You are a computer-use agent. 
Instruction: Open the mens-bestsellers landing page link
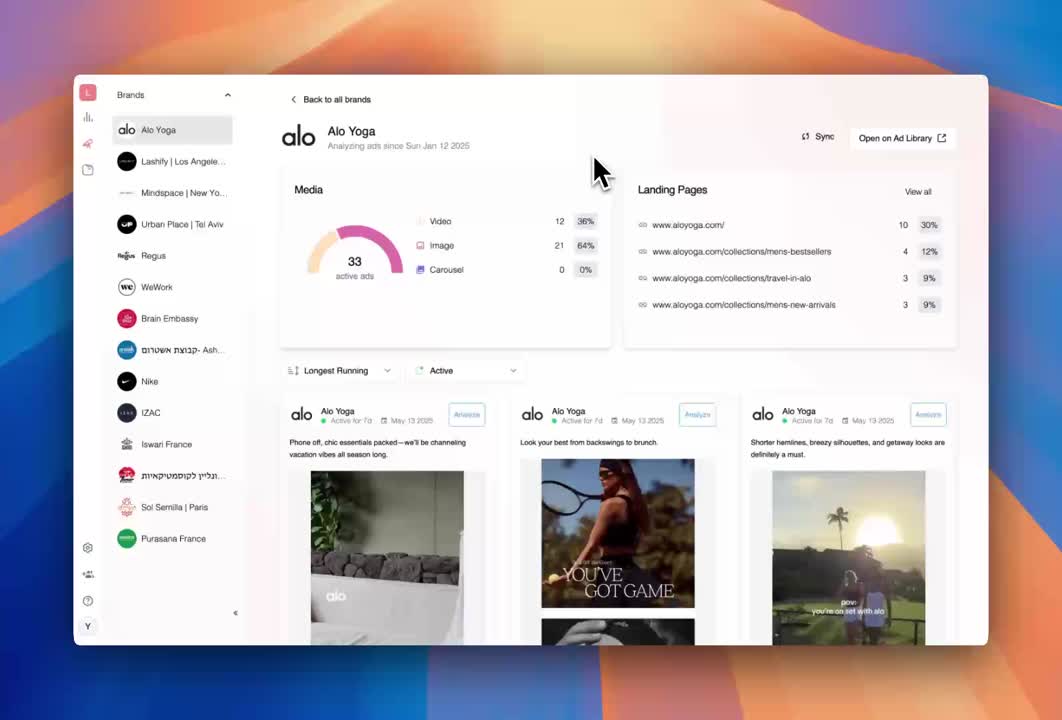pyautogui.click(x=742, y=251)
